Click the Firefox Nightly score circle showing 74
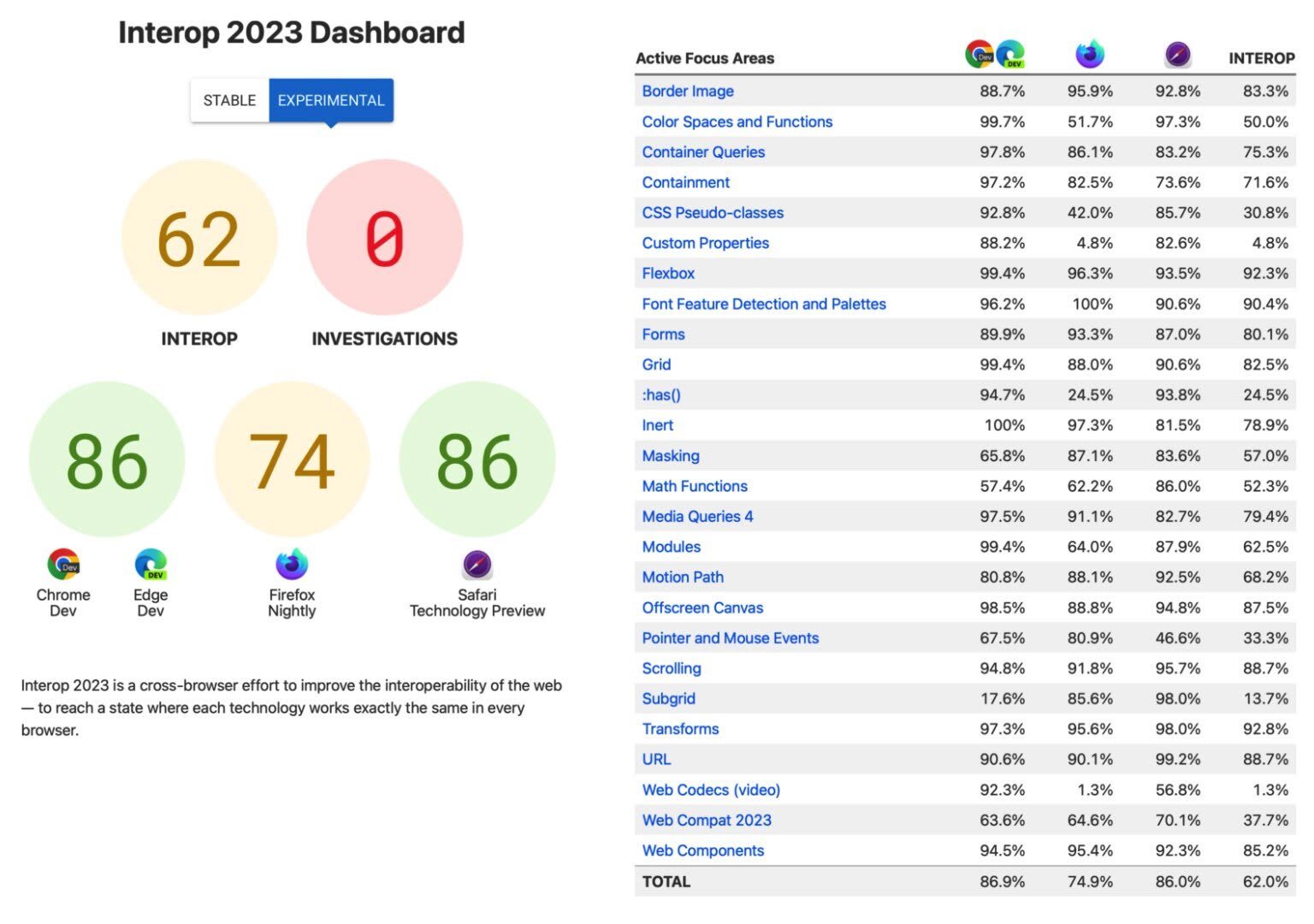This screenshot has width=1314, height=924. click(292, 459)
